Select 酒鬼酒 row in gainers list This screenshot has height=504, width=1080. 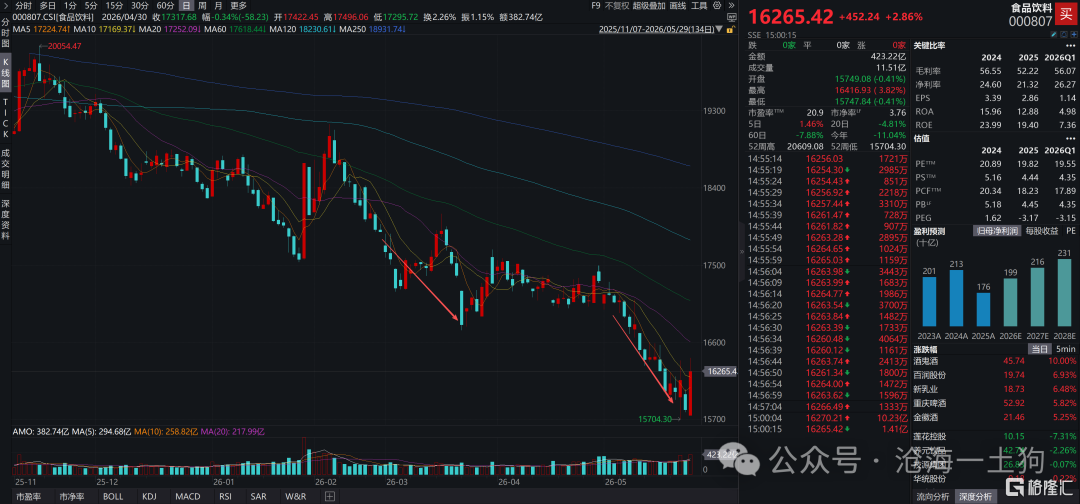click(x=994, y=361)
